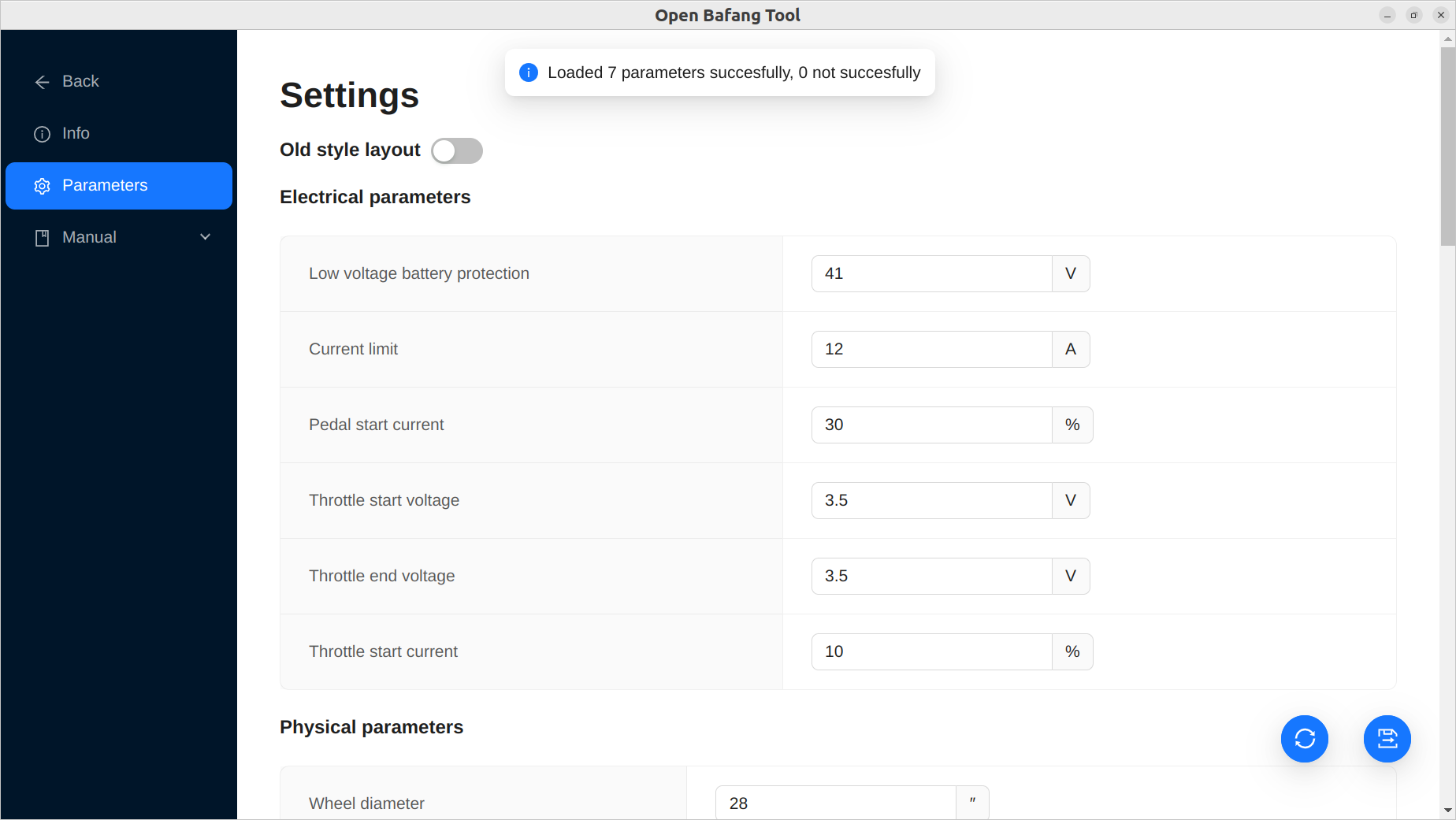The width and height of the screenshot is (1456, 820).
Task: Click the Physical parameters heading
Action: coord(371,727)
